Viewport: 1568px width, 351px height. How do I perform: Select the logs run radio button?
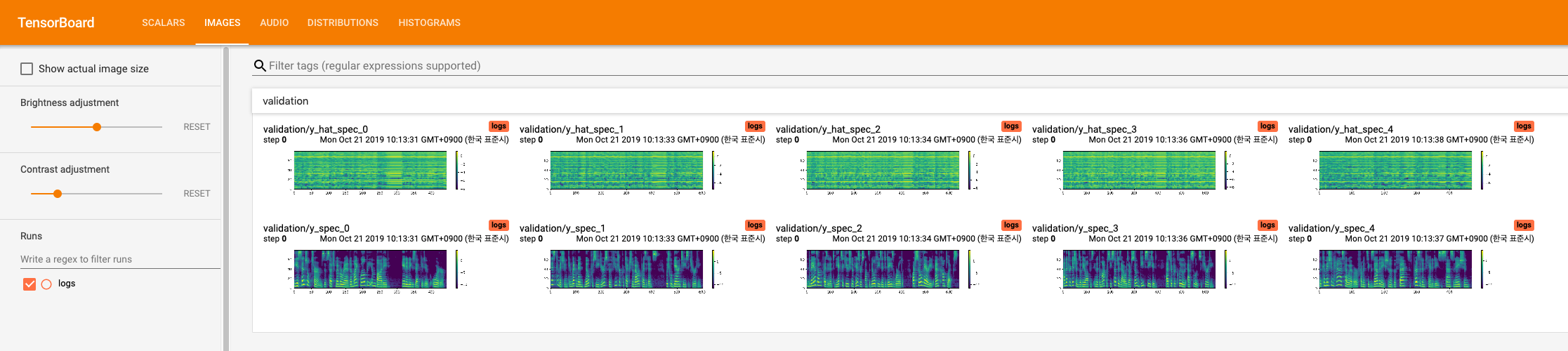[46, 284]
